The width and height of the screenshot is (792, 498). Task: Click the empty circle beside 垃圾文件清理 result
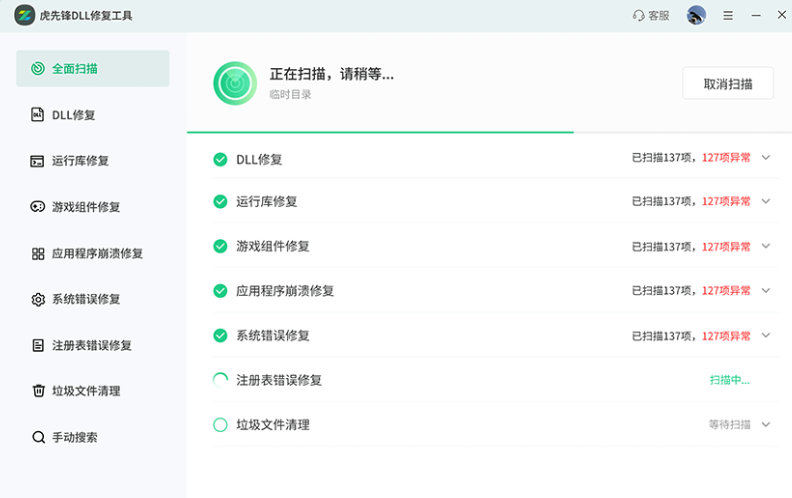pyautogui.click(x=220, y=425)
